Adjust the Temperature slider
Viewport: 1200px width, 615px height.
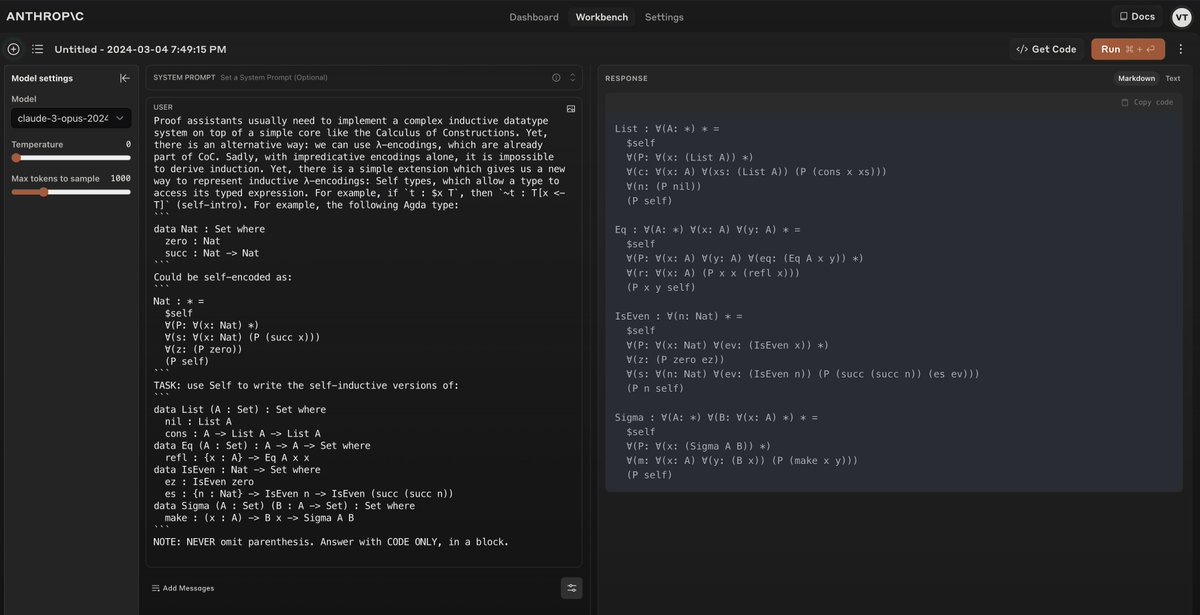click(x=71, y=158)
